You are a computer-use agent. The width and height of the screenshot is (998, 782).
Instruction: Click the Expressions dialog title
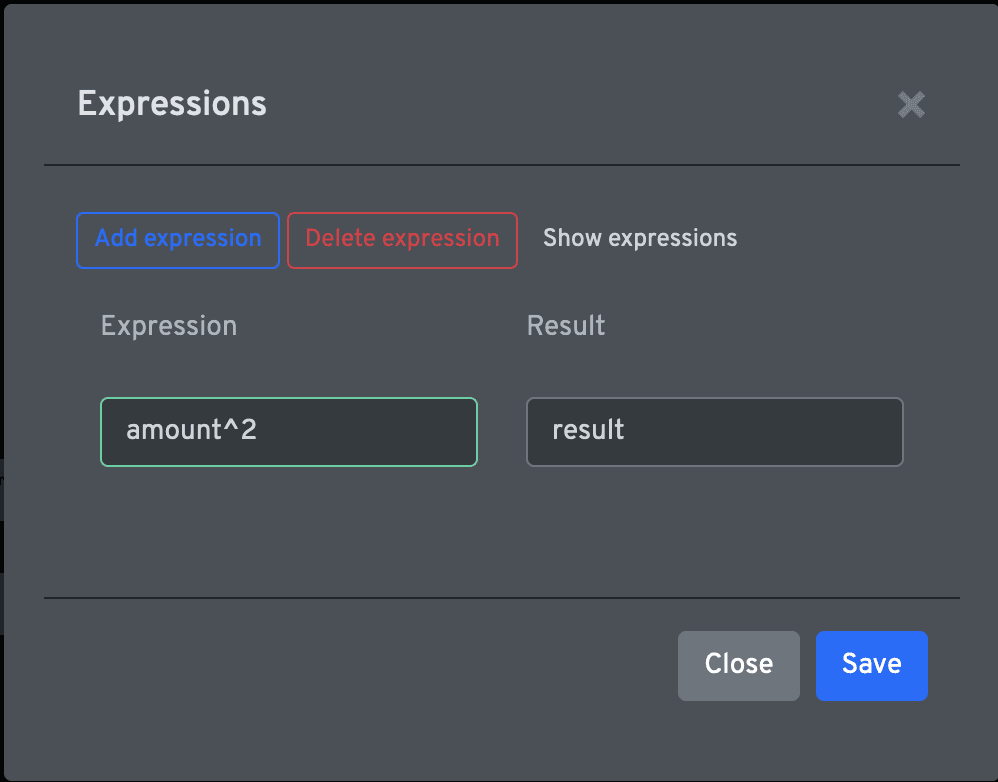[x=172, y=104]
